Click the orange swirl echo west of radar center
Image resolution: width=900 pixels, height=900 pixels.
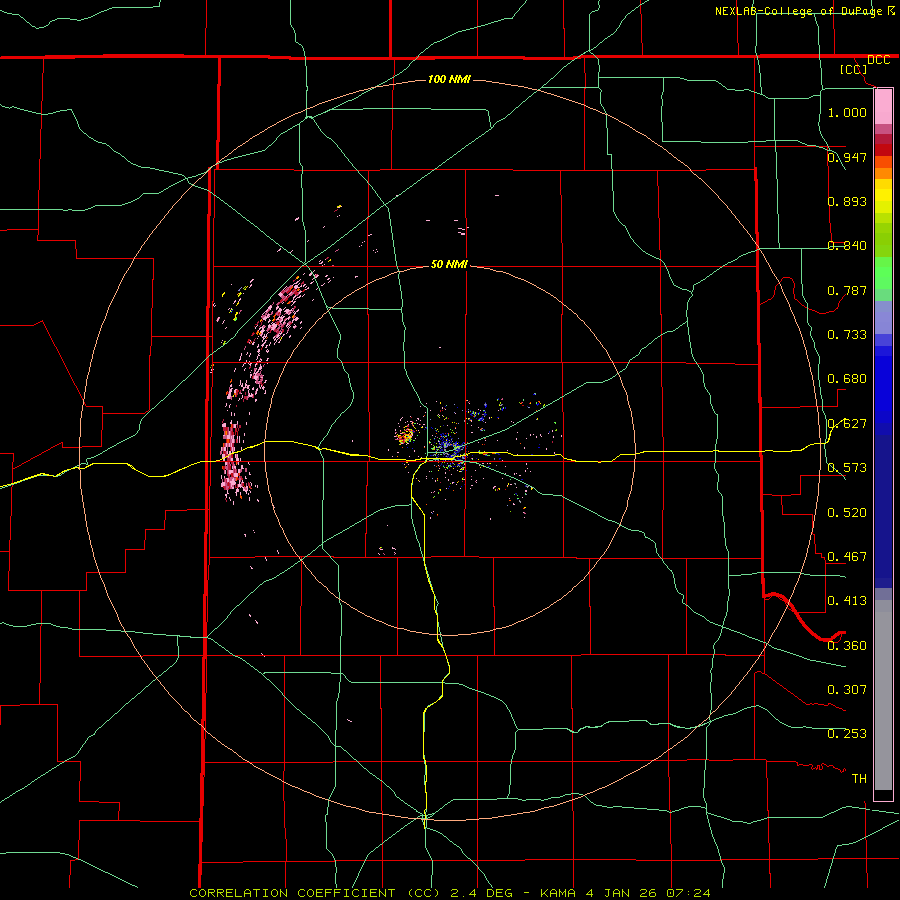tap(406, 433)
